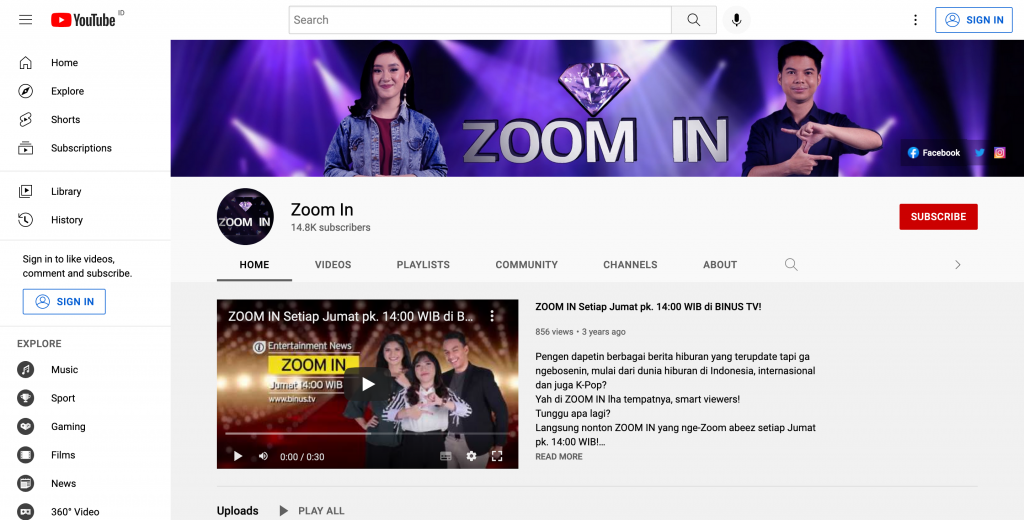This screenshot has height=520, width=1024.
Task: Go to YouTube home via logo
Action: coord(83,20)
